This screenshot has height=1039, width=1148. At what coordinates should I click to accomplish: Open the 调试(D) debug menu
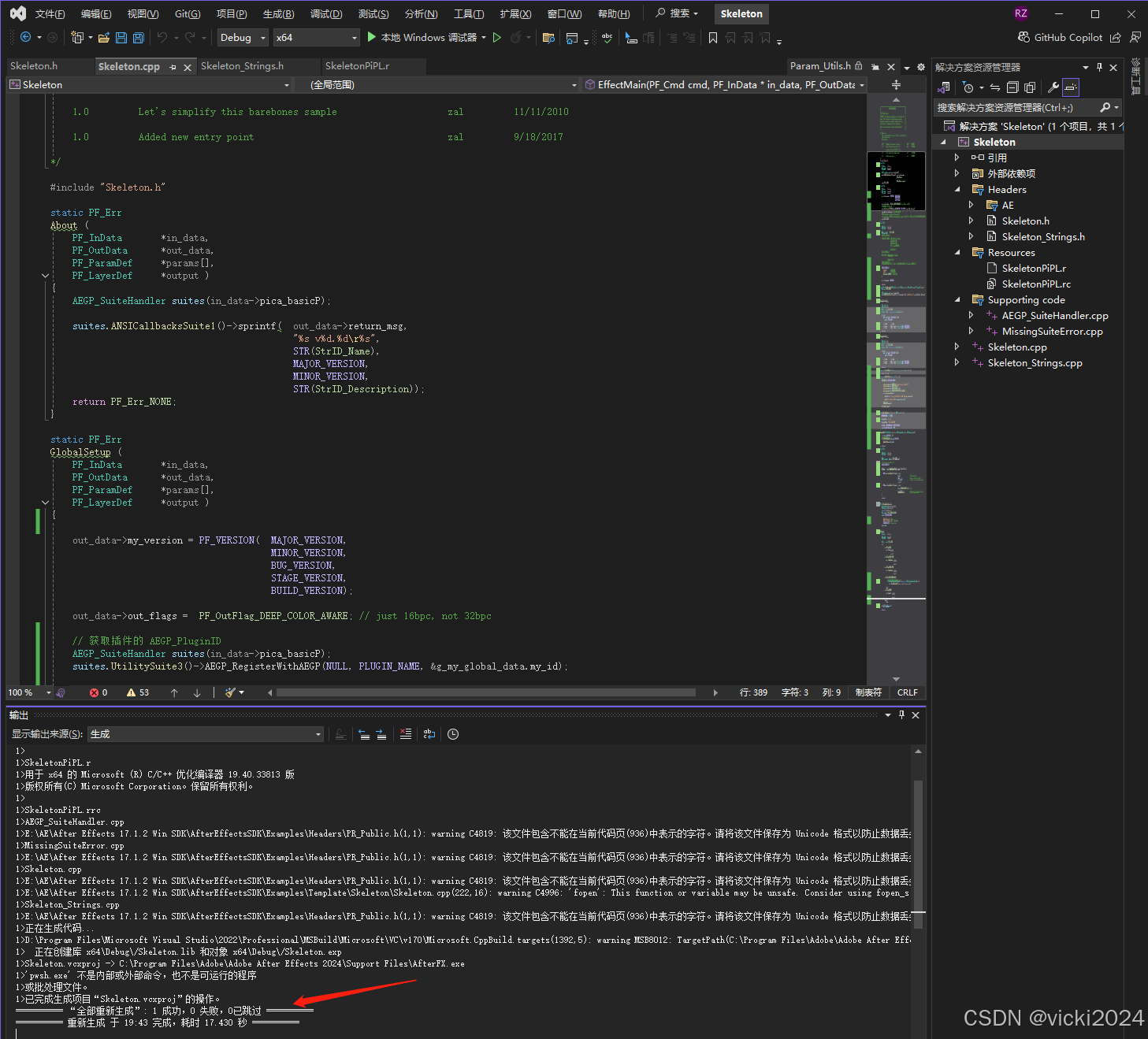(x=326, y=13)
